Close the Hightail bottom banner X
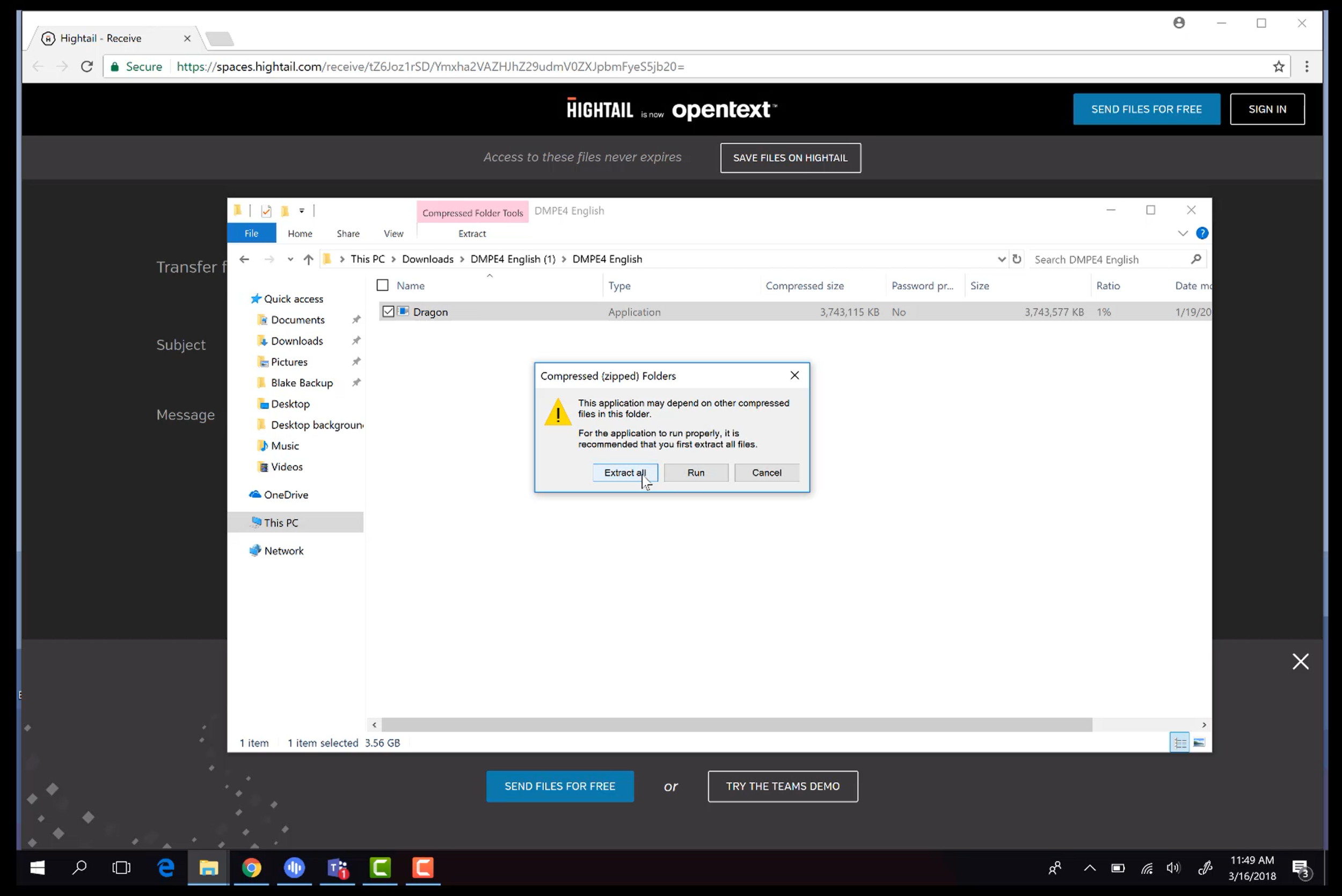 (x=1300, y=661)
